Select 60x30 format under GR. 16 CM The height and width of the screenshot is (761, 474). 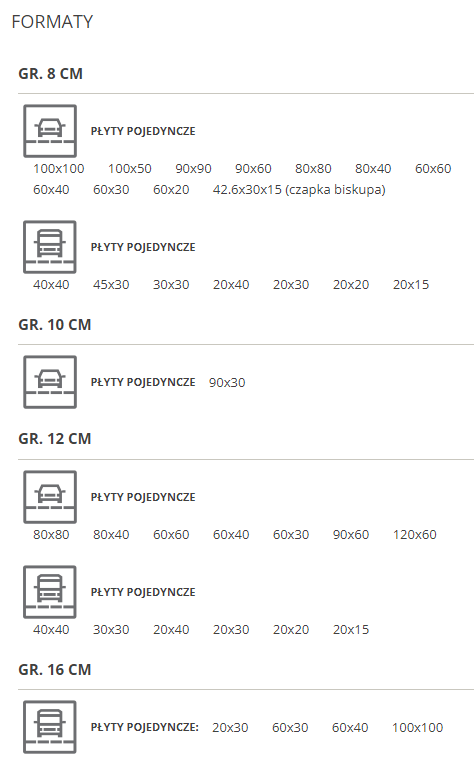tap(290, 728)
